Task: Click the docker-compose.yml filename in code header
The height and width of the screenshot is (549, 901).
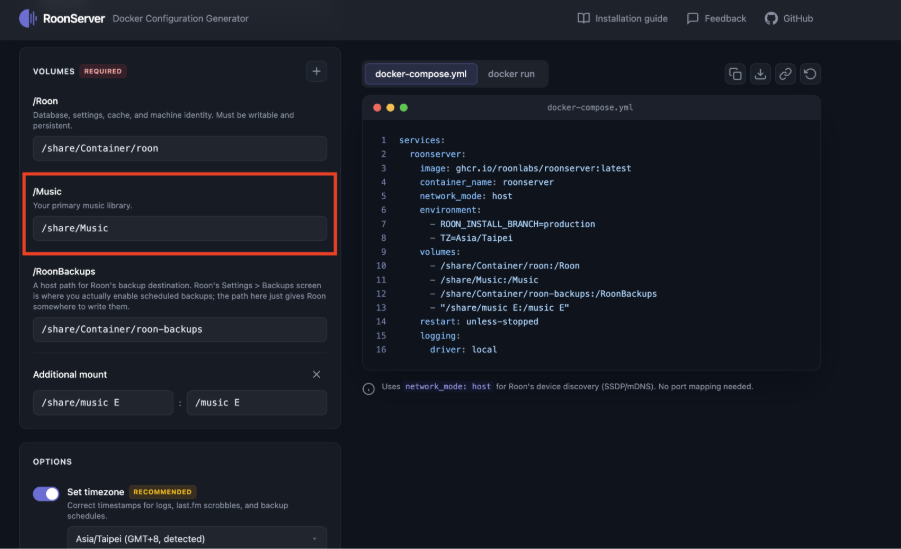Action: pos(590,108)
